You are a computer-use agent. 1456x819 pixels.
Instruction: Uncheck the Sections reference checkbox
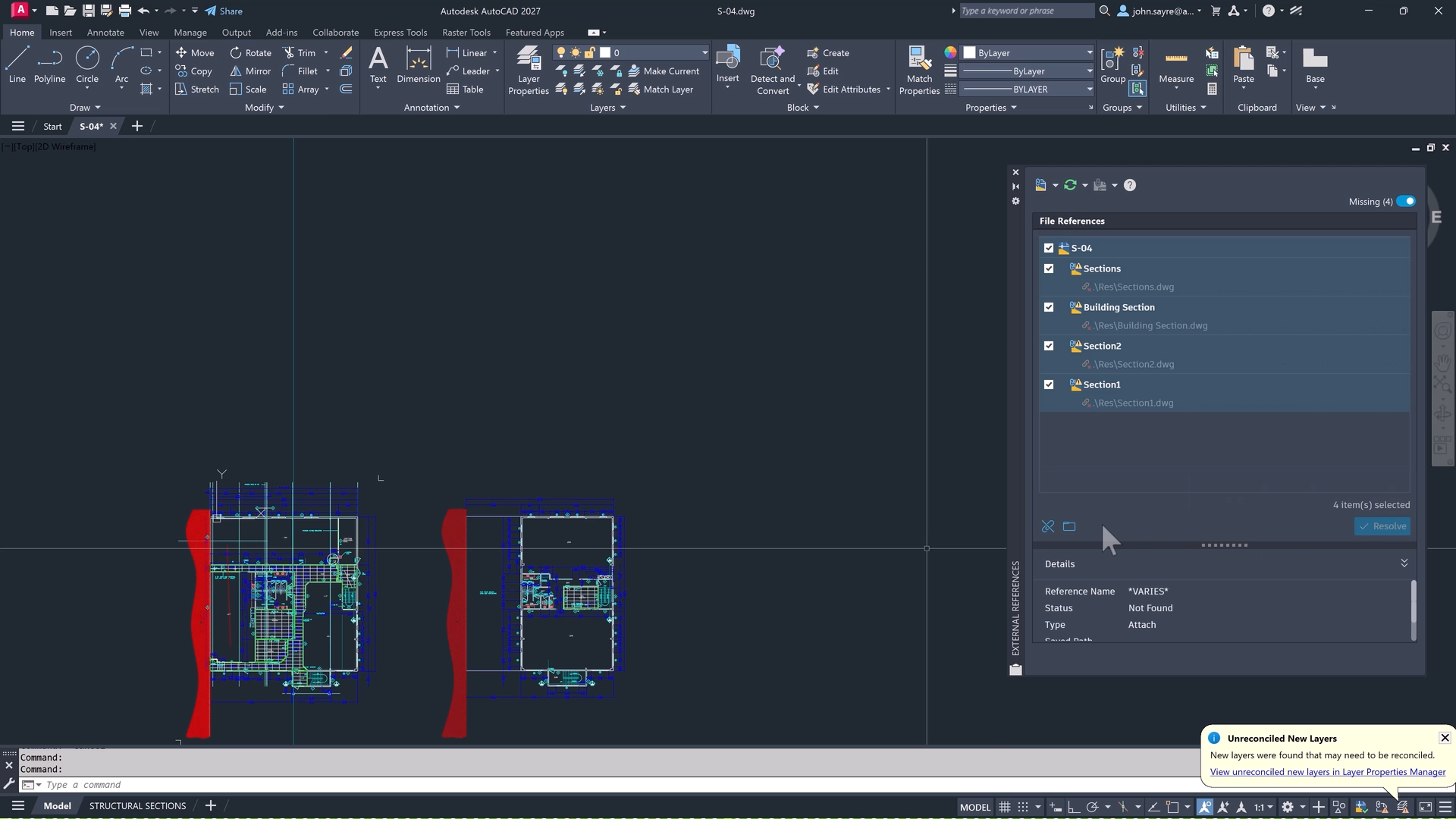[1049, 268]
